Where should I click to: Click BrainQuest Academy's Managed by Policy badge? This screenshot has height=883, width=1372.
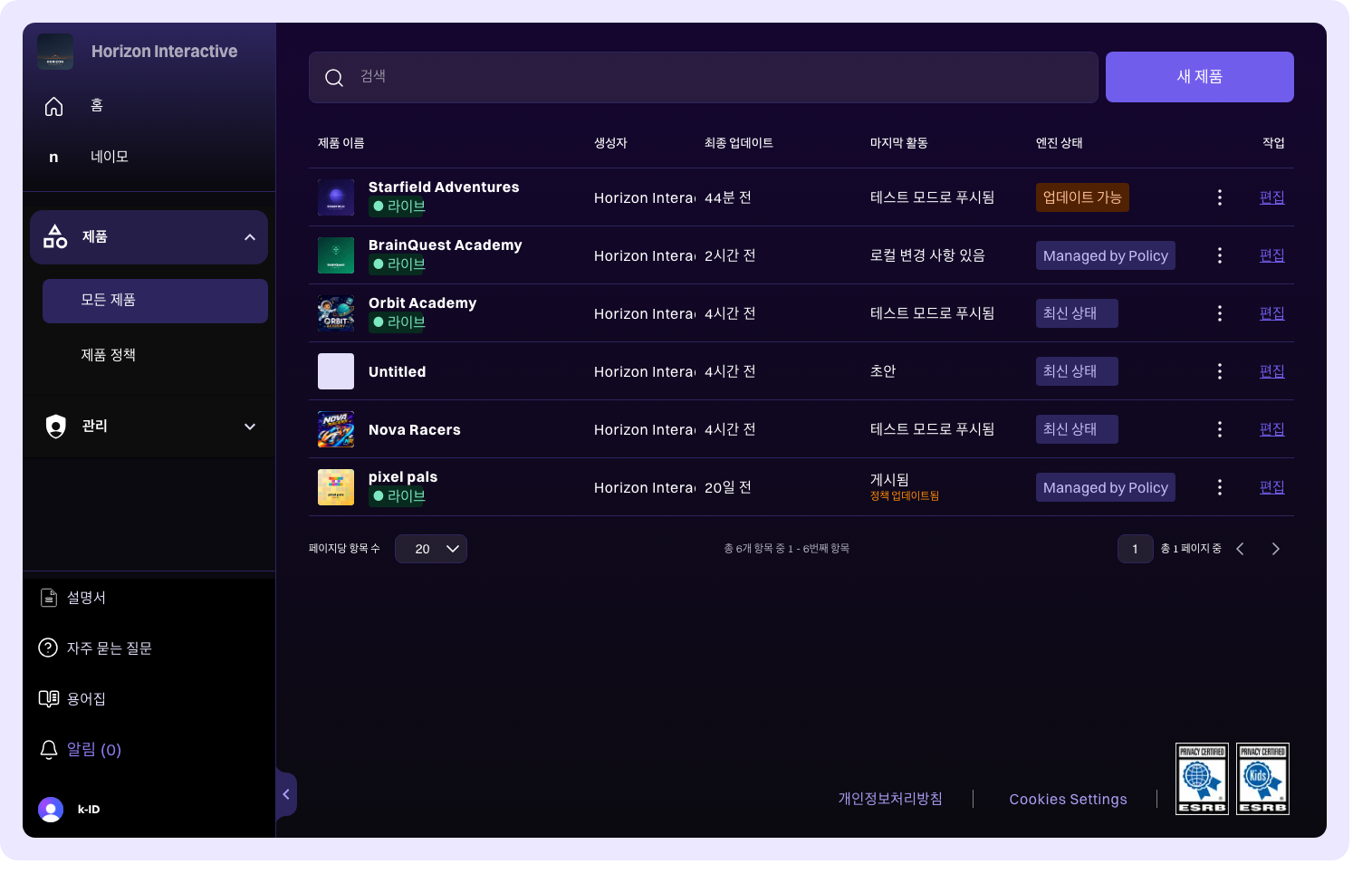(x=1106, y=255)
